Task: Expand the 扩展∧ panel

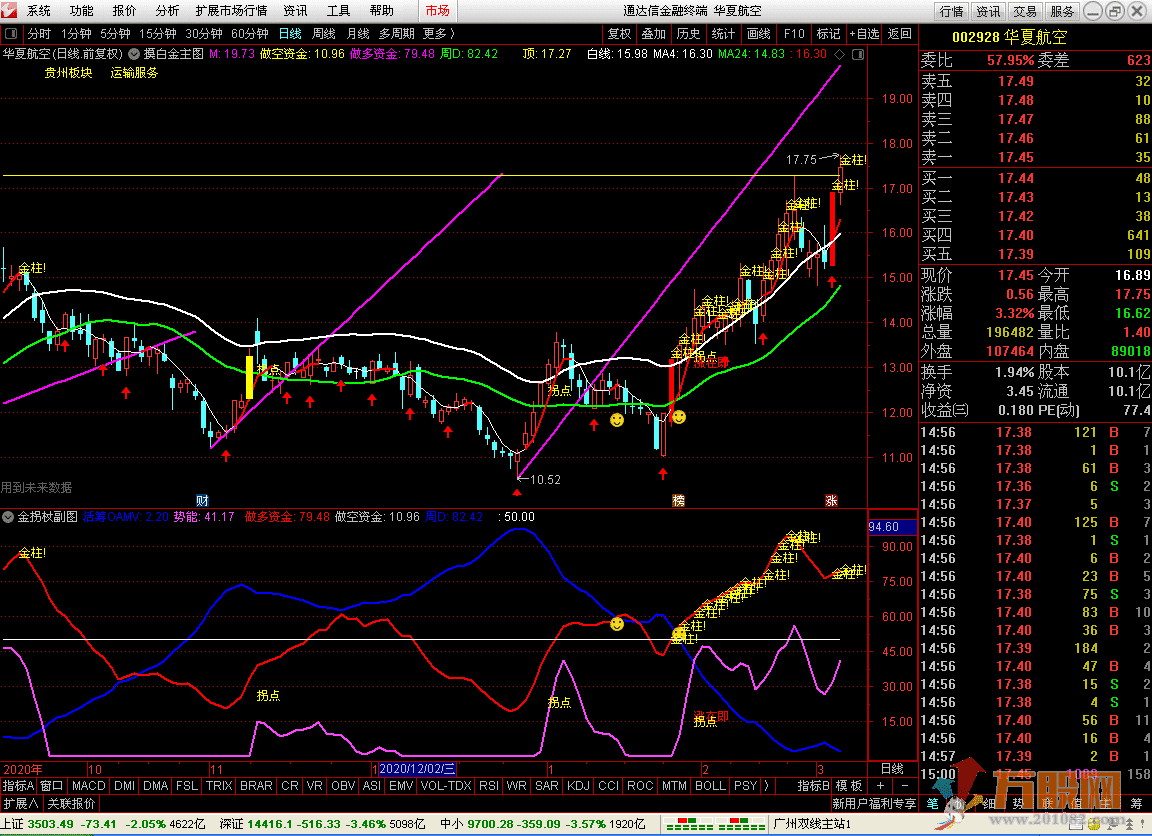Action: [21, 804]
